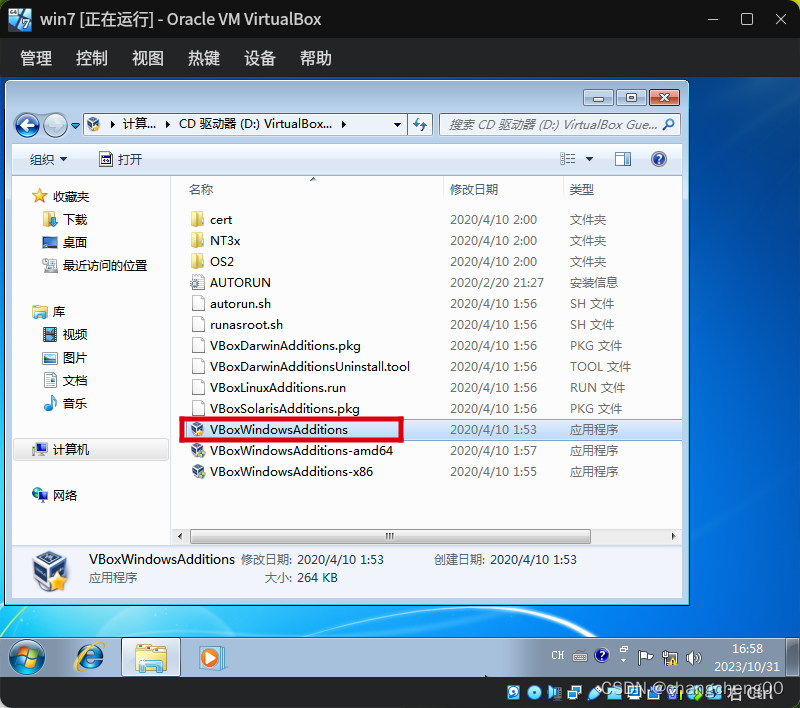
Task: Open VirtualBox 视图 menu
Action: coord(148,58)
